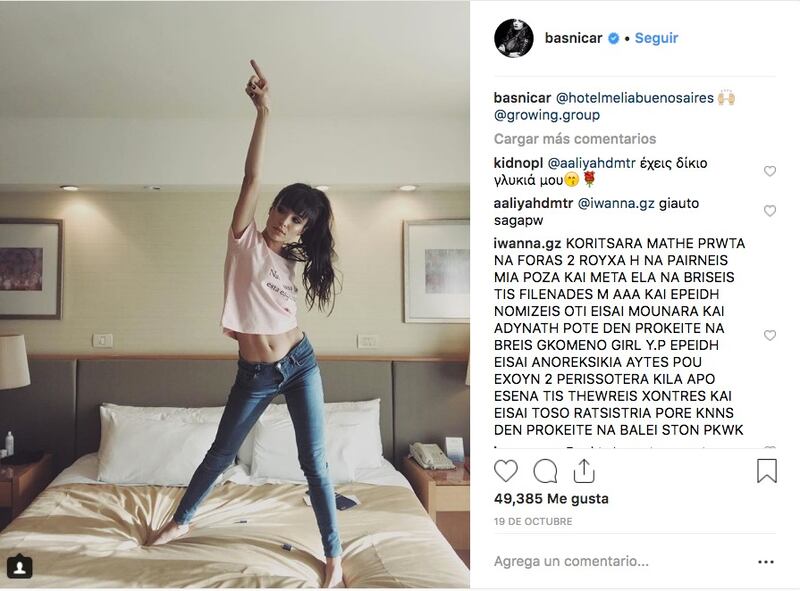Screen dimensions: 800x591
Task: Open @hotelmeliabuenosaires mention link
Action: 634,97
